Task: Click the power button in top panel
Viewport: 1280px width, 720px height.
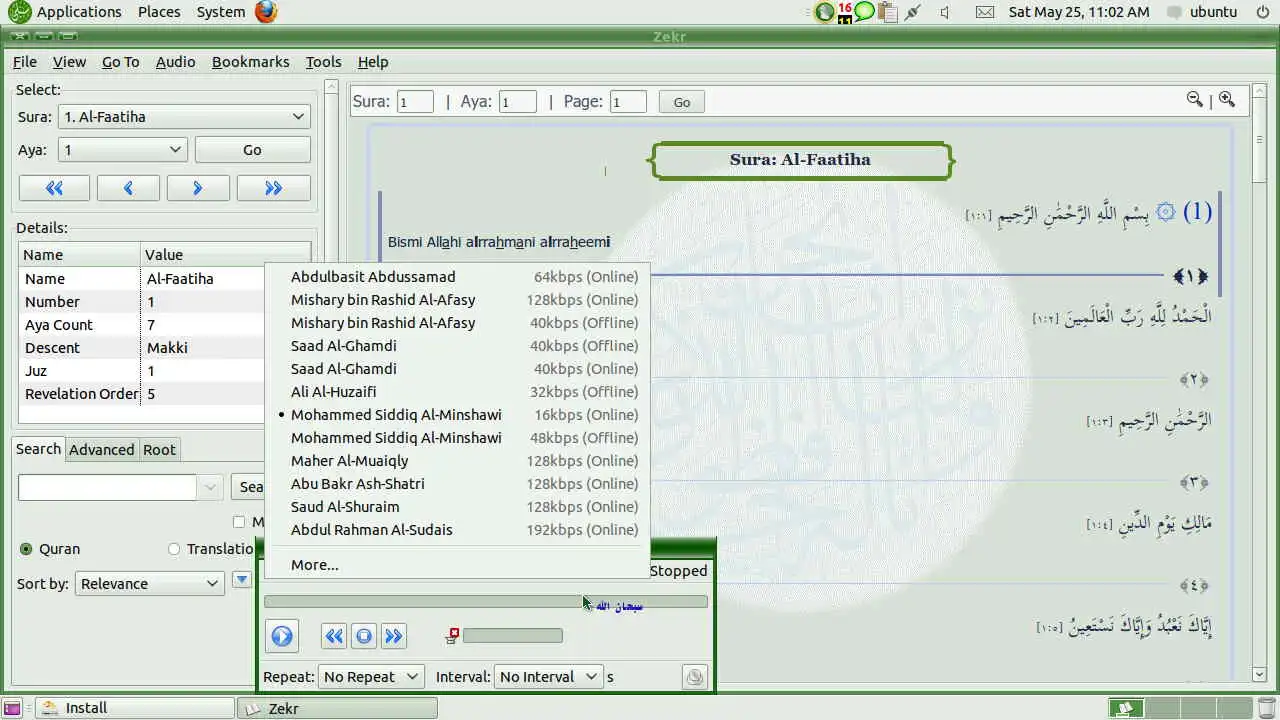Action: coord(1261,12)
